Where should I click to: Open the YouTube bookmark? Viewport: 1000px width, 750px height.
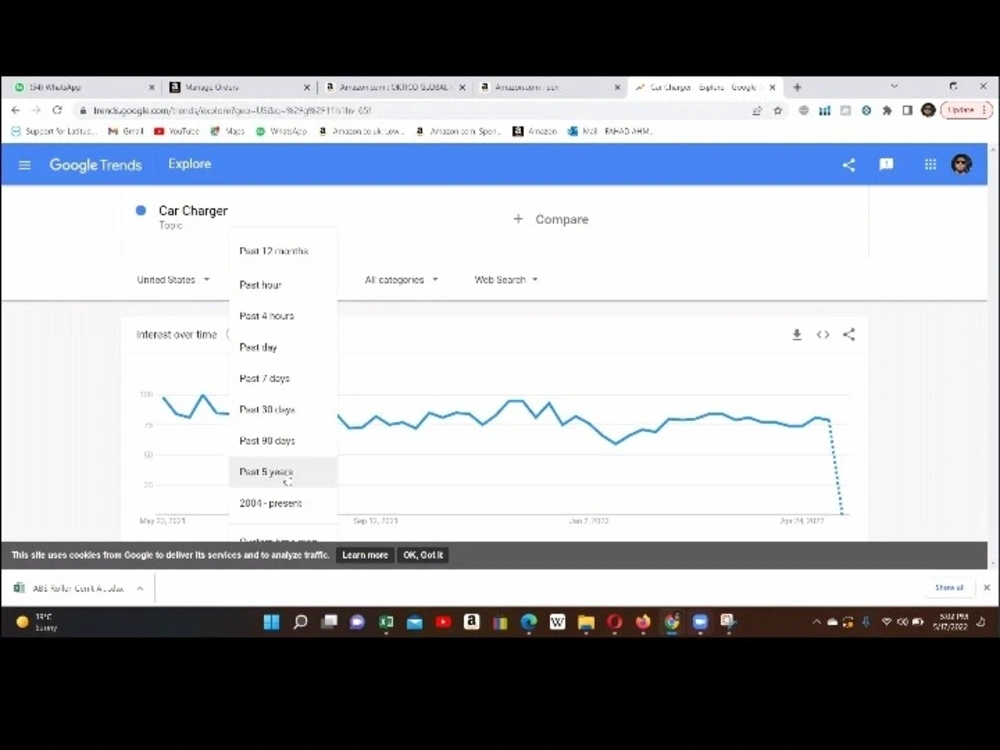[x=177, y=131]
